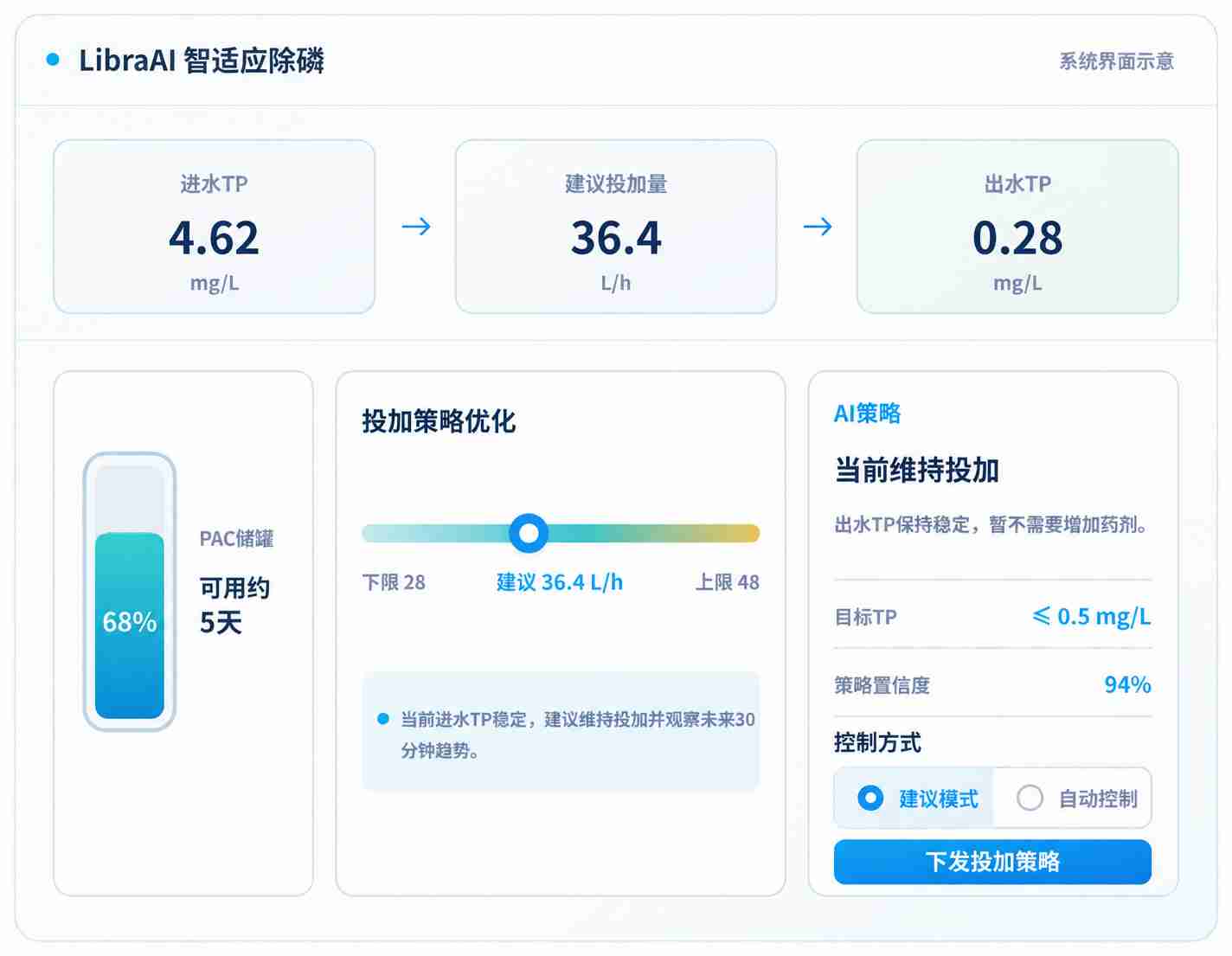Click the 出水TP保持稳定 description text
This screenshot has height=956, width=1232.
click(x=991, y=524)
